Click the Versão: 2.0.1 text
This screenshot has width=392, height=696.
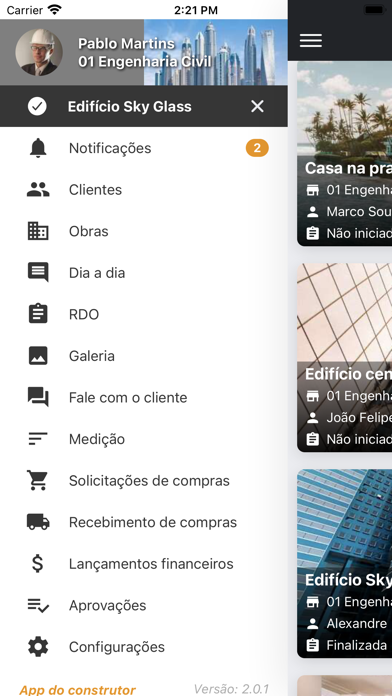[231, 689]
